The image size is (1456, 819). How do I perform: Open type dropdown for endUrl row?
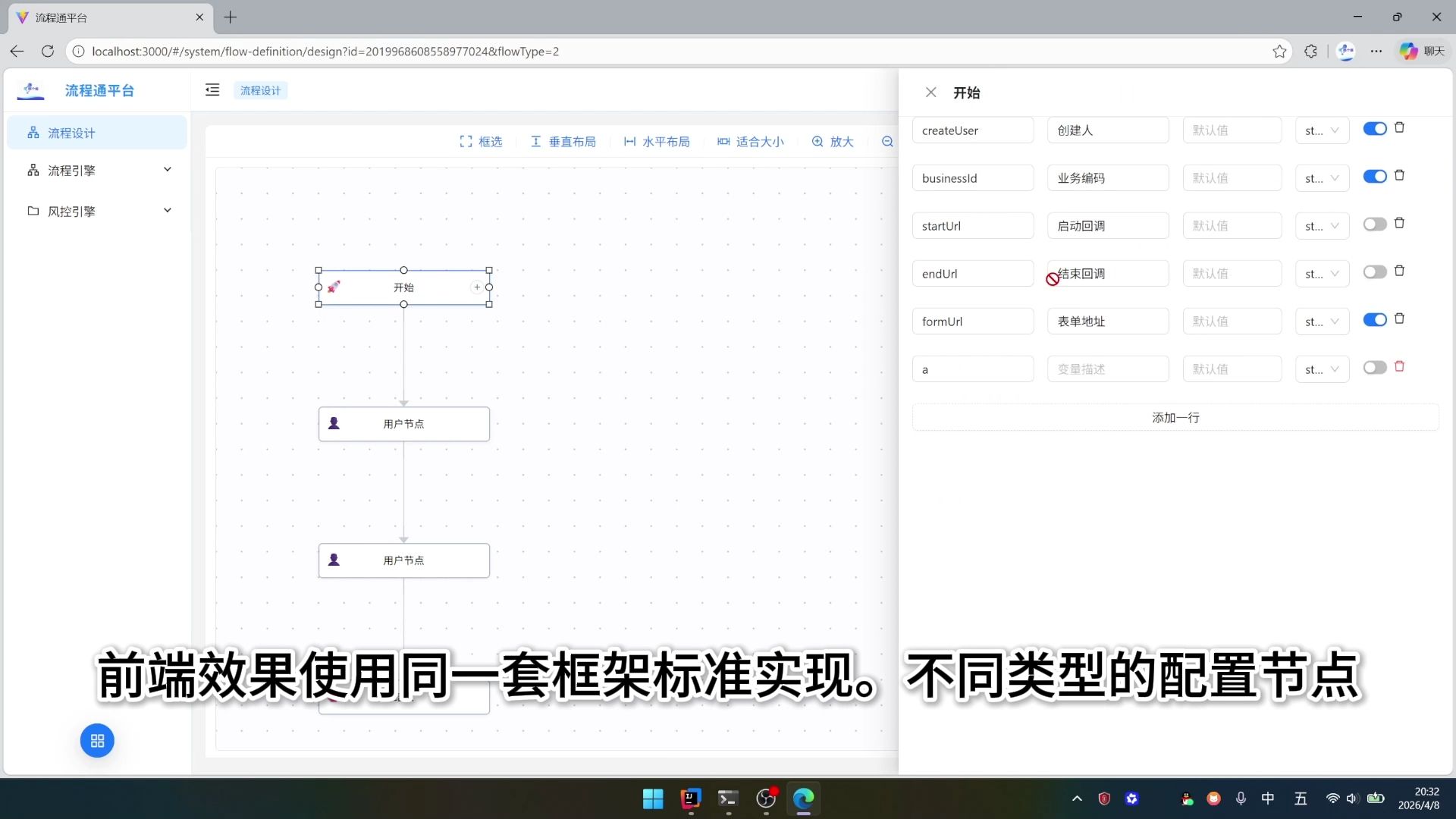[1322, 274]
